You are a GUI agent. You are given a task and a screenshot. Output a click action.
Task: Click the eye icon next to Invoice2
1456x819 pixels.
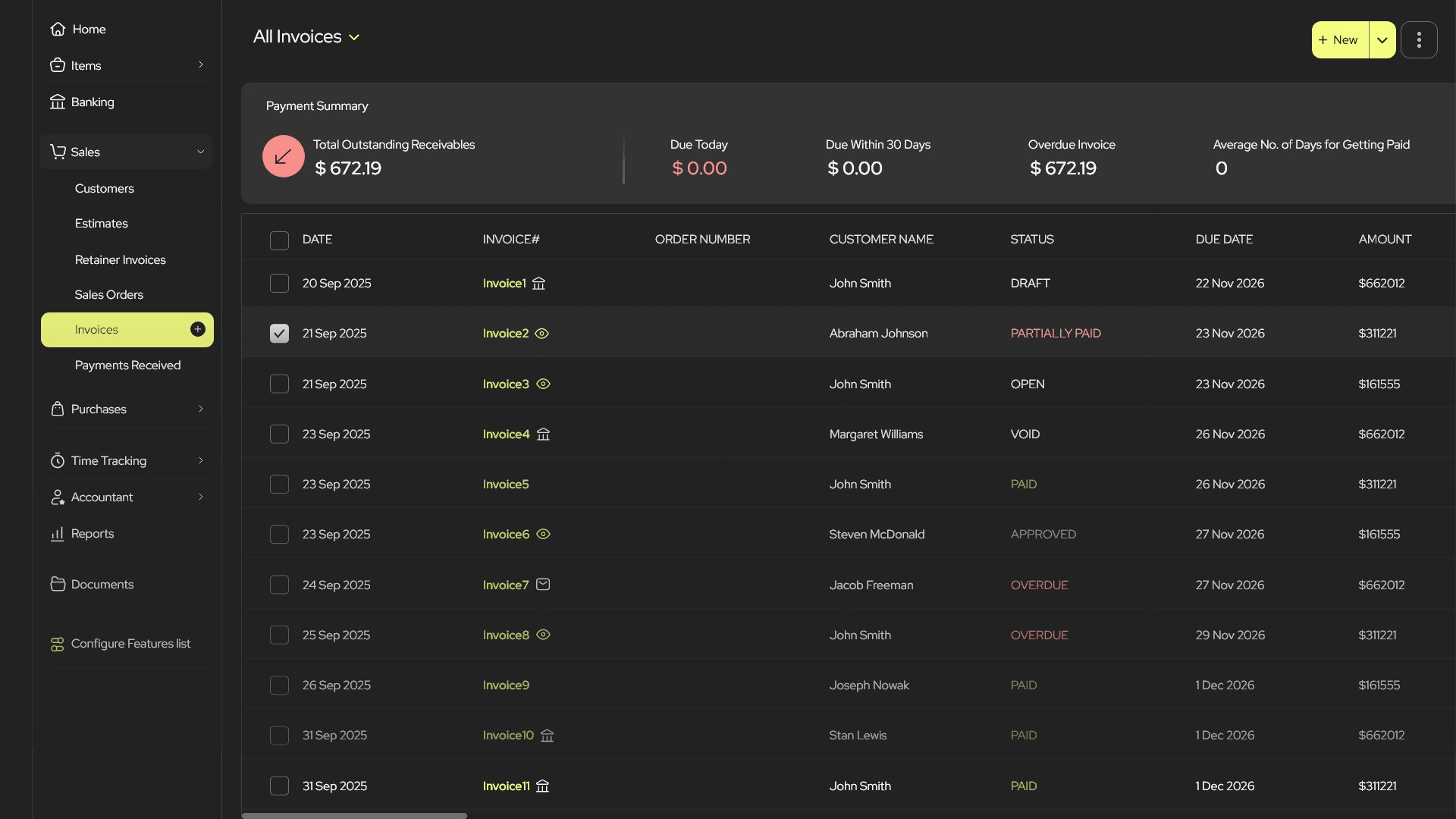coord(541,334)
